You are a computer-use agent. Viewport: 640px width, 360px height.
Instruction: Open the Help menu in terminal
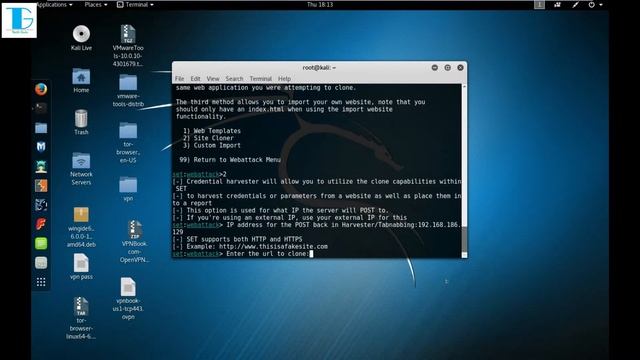pyautogui.click(x=284, y=78)
